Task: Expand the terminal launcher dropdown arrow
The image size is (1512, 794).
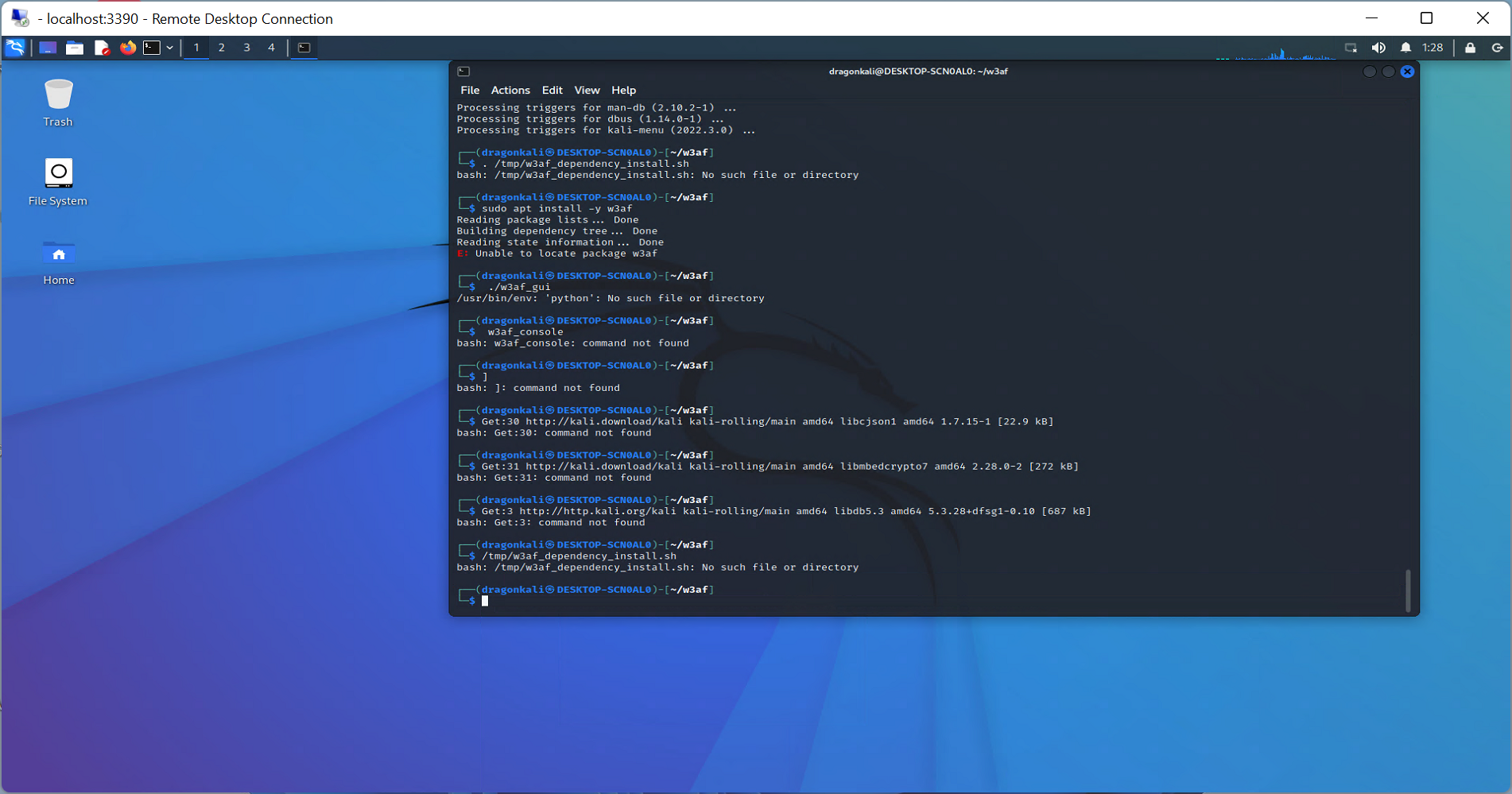Action: point(169,48)
